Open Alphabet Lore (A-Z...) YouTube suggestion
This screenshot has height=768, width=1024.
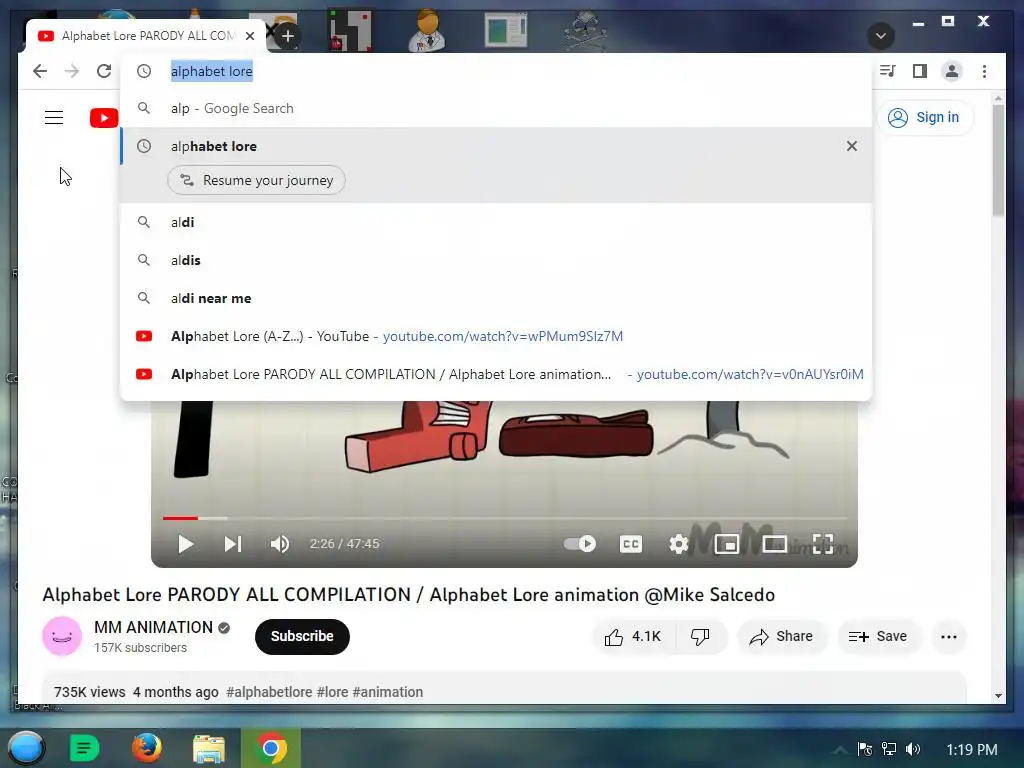pos(496,336)
